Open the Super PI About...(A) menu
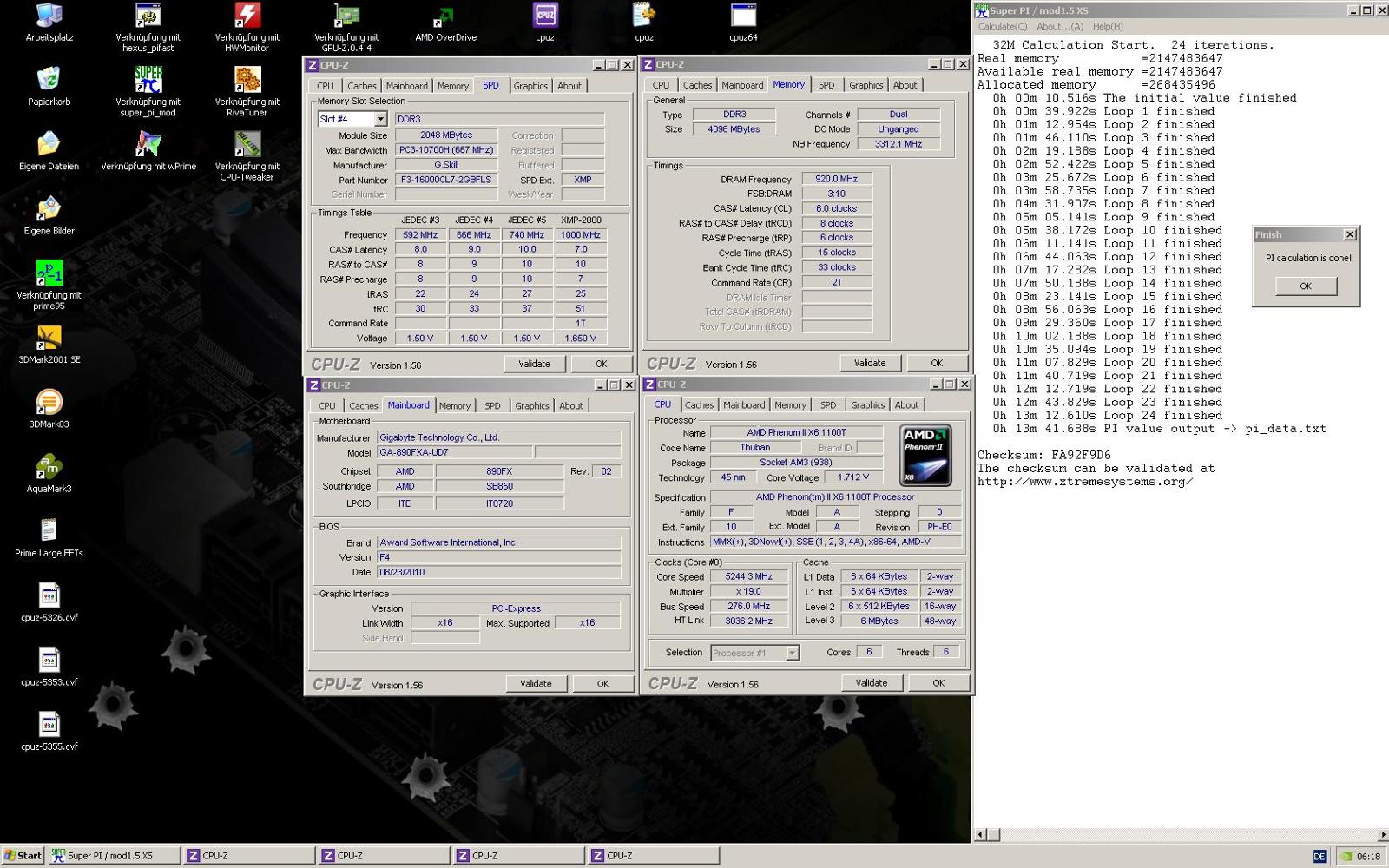1389x868 pixels. tap(1060, 27)
